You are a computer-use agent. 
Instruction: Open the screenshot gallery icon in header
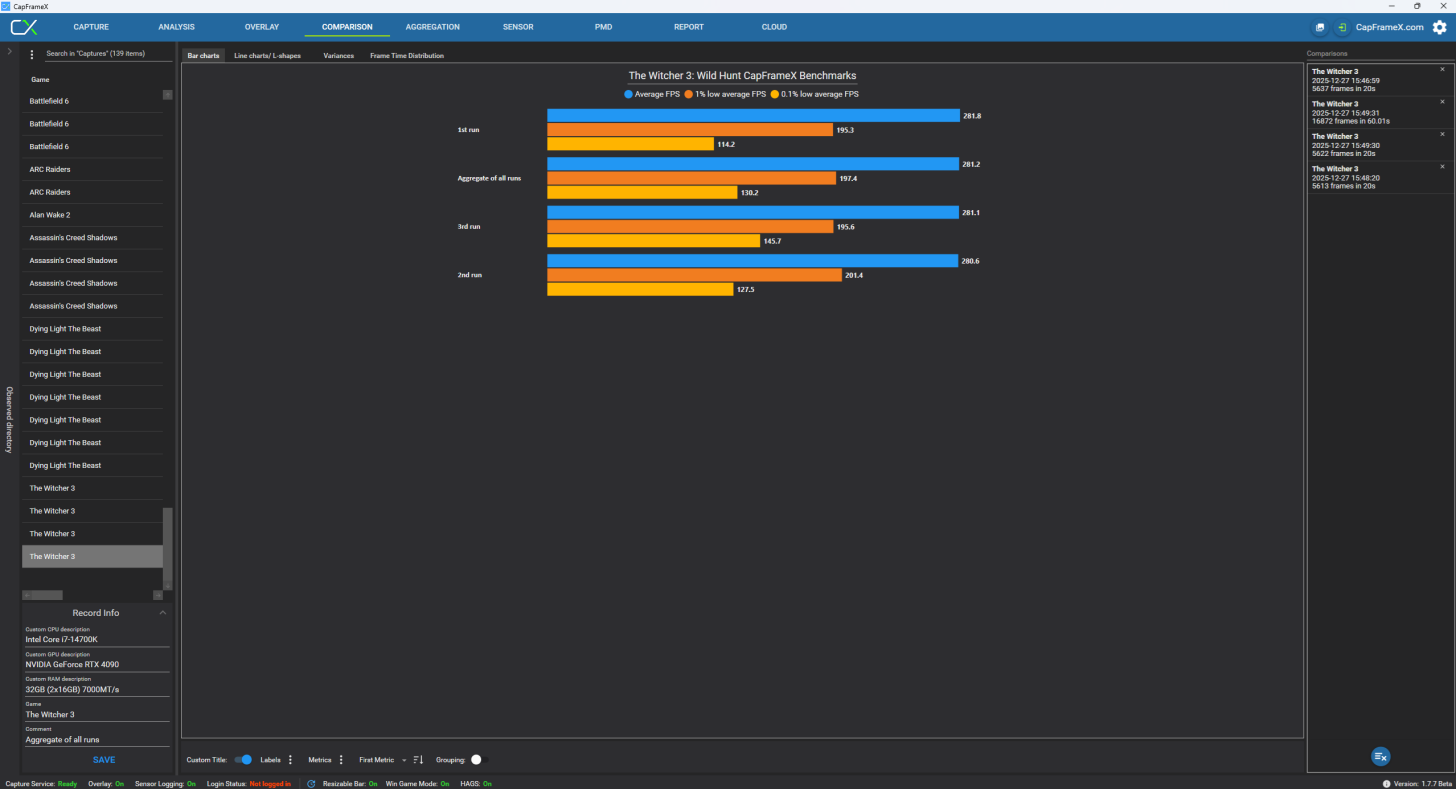pos(1319,27)
